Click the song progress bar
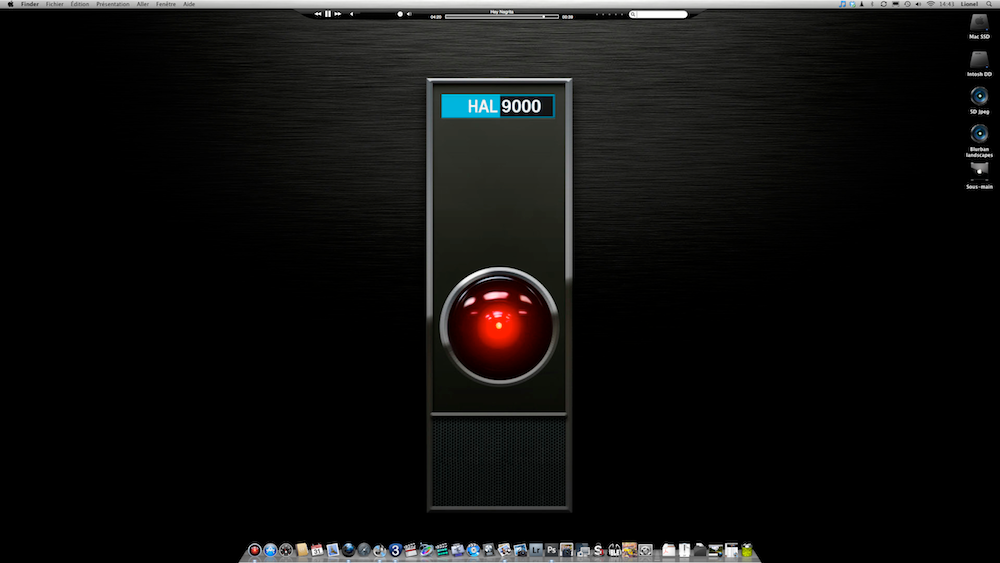The width and height of the screenshot is (1000, 563). (x=501, y=17)
